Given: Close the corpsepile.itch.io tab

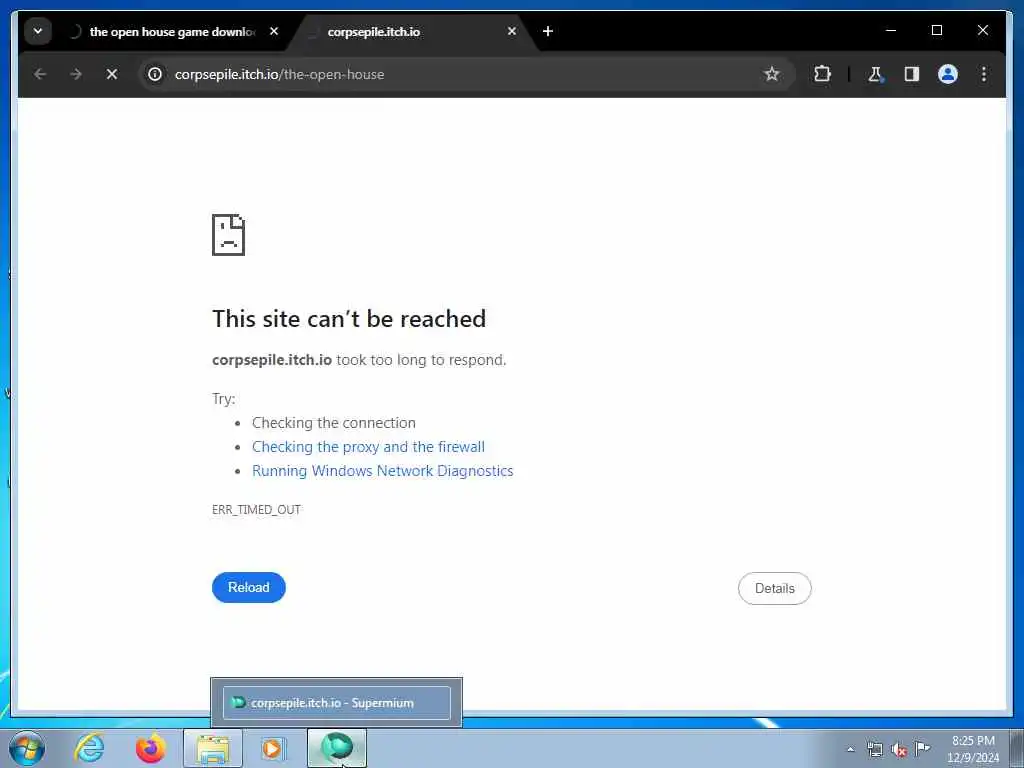Looking at the screenshot, I should tap(512, 31).
